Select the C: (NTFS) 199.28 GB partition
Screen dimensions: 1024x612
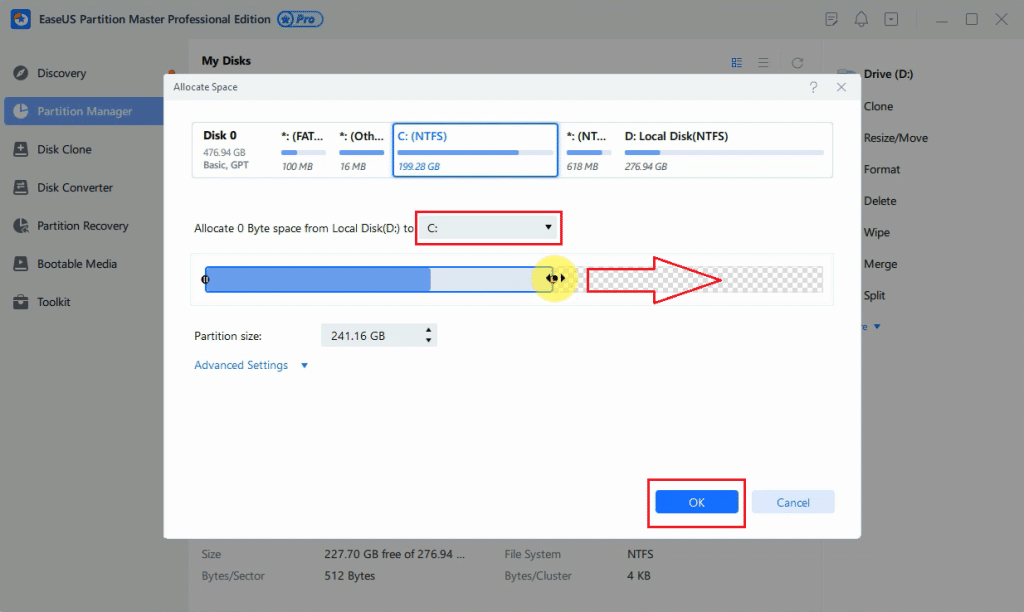point(475,150)
